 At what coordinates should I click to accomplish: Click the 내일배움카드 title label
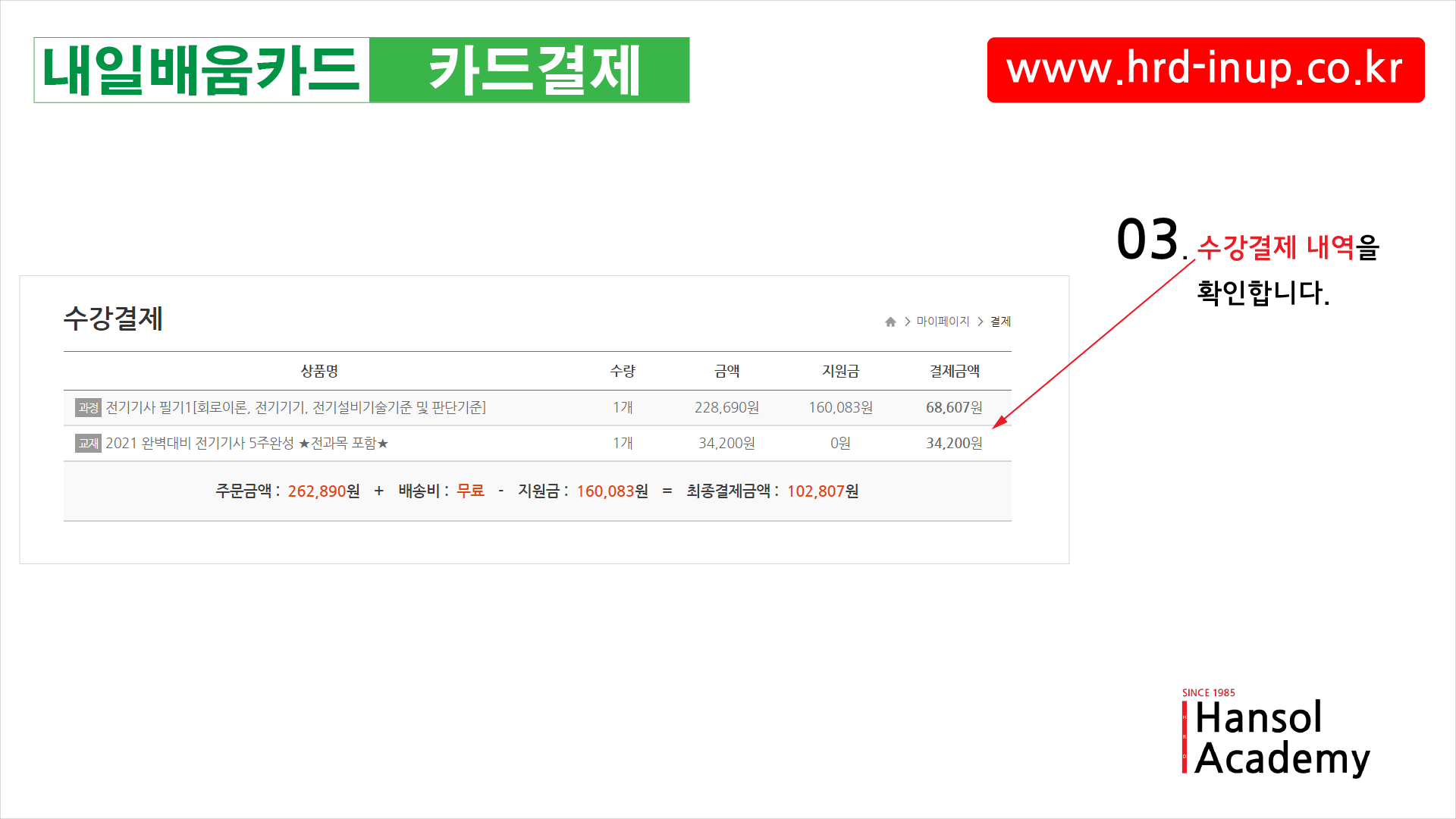point(202,70)
